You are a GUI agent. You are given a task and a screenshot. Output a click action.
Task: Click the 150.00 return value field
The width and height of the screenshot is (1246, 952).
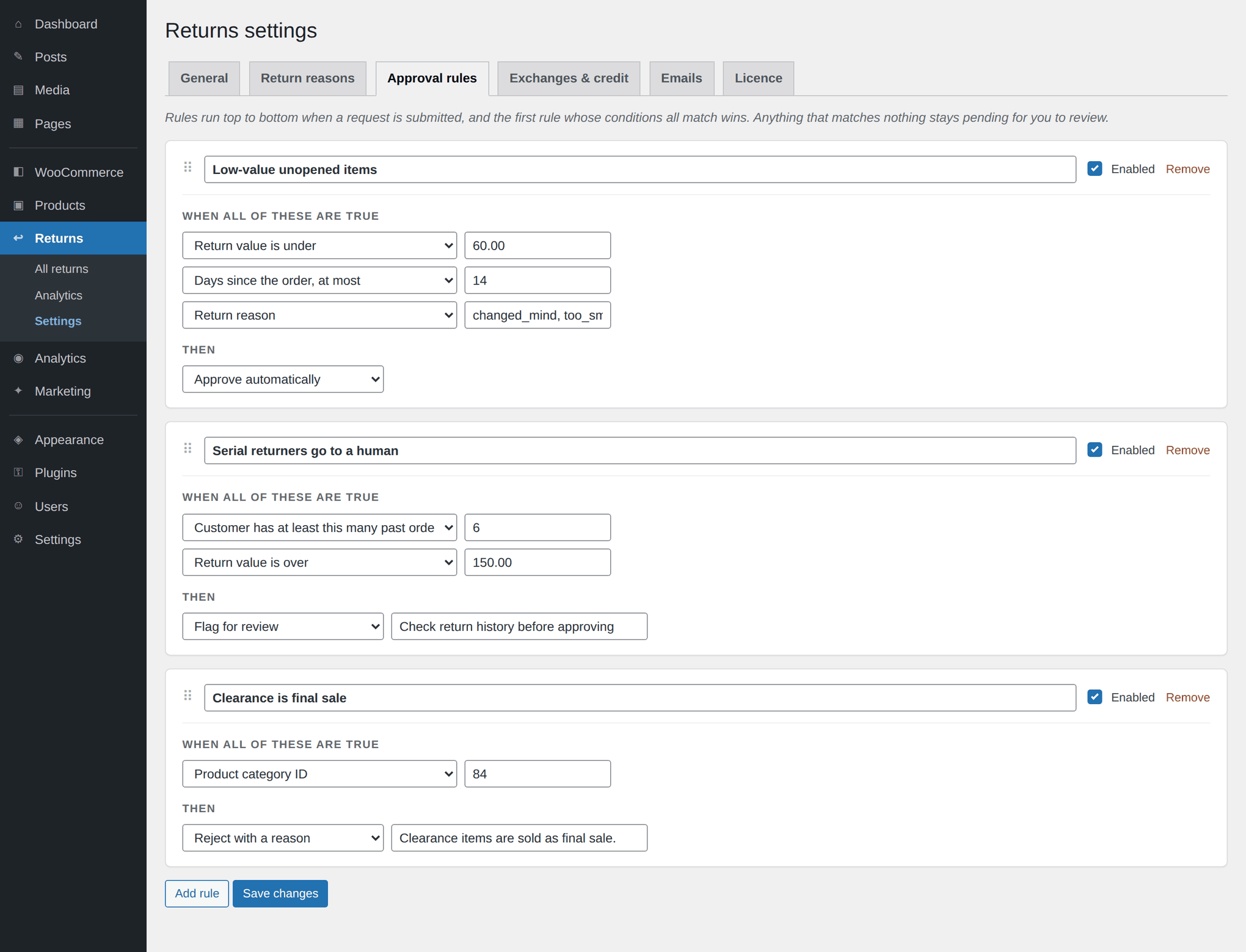(537, 562)
